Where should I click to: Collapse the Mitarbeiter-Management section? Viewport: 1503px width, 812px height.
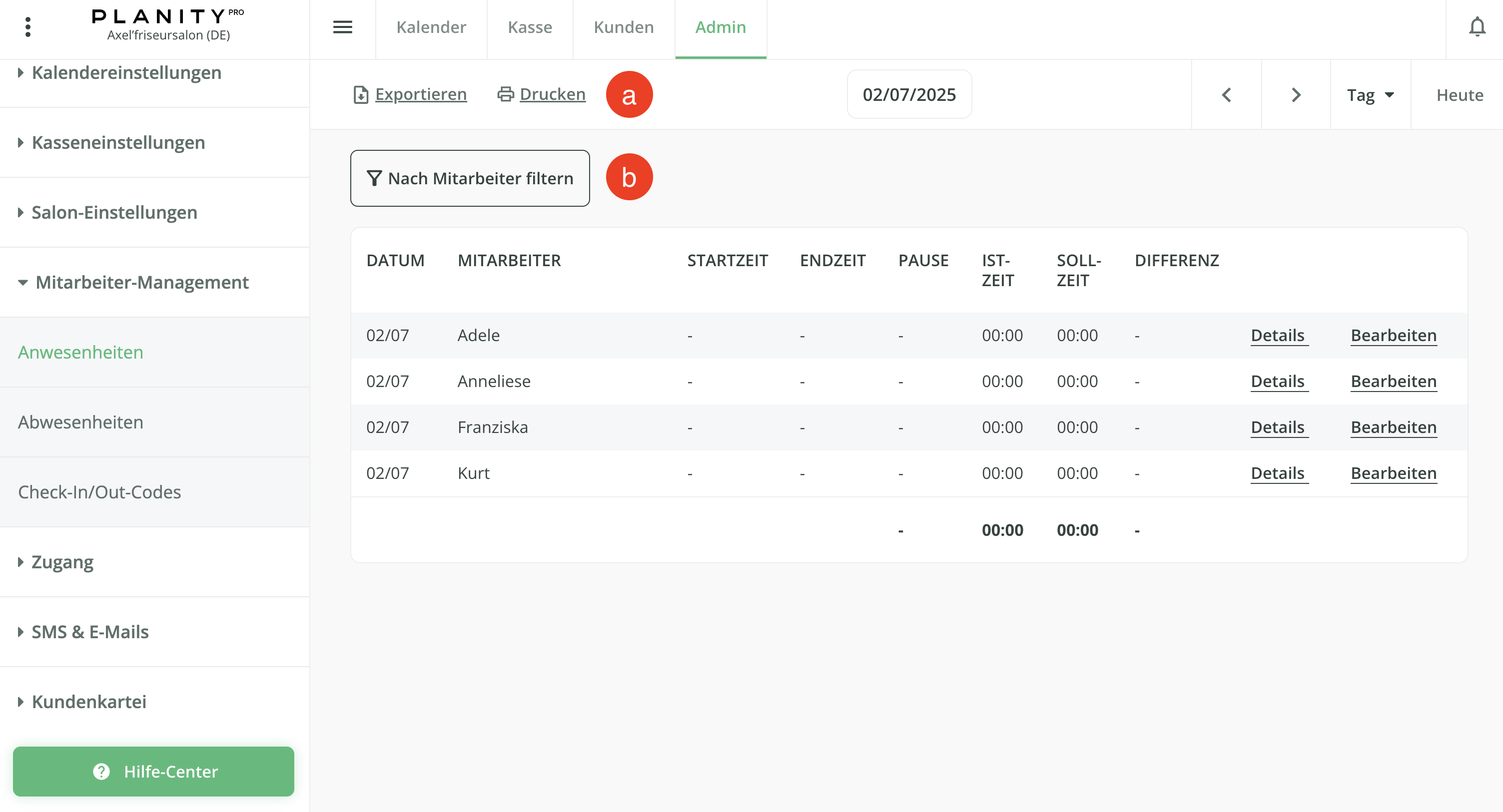(142, 282)
